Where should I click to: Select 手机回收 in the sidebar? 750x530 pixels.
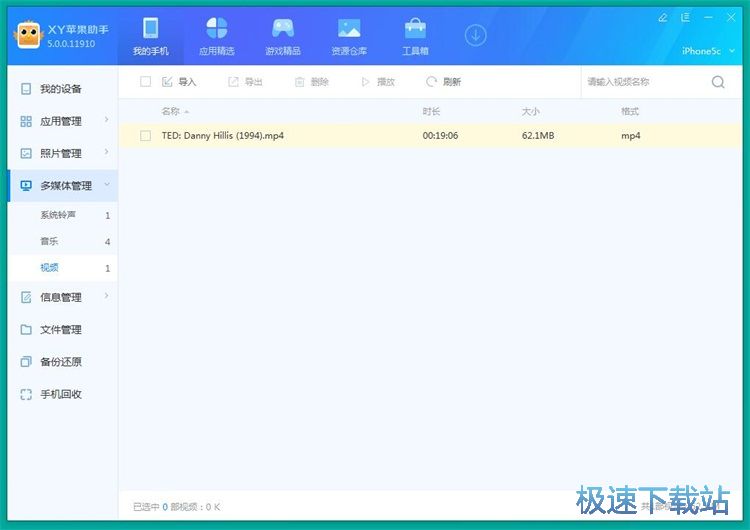tap(63, 394)
